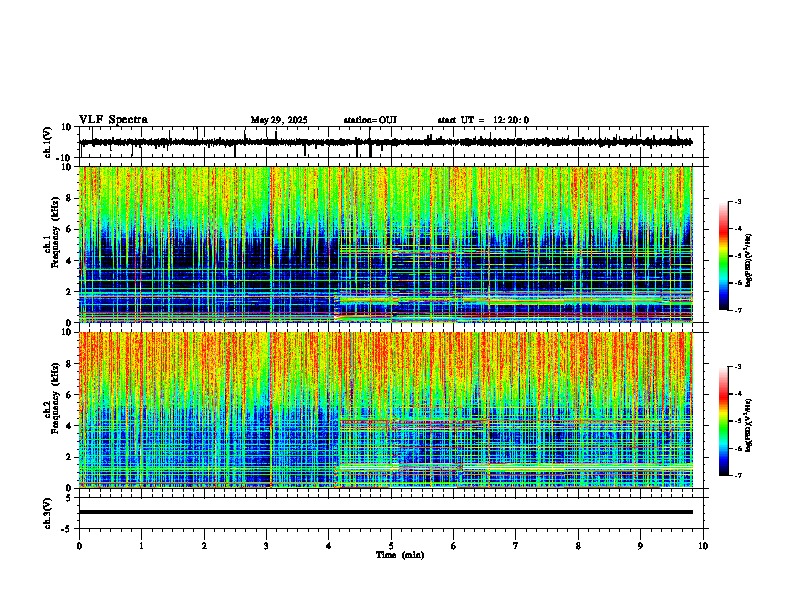792x612 pixels.
Task: Click the ch.2 log(PSD) colorbar title
Action: click(748, 426)
